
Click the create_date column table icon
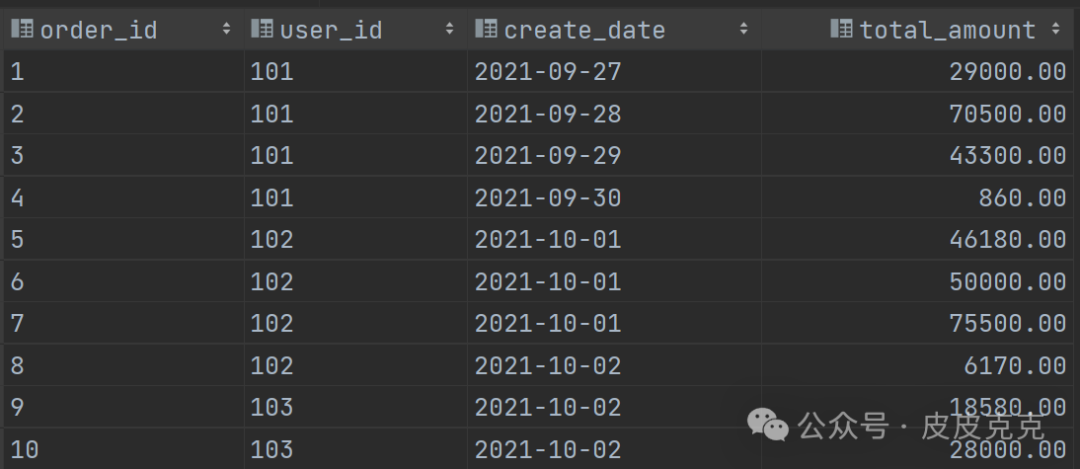point(487,30)
